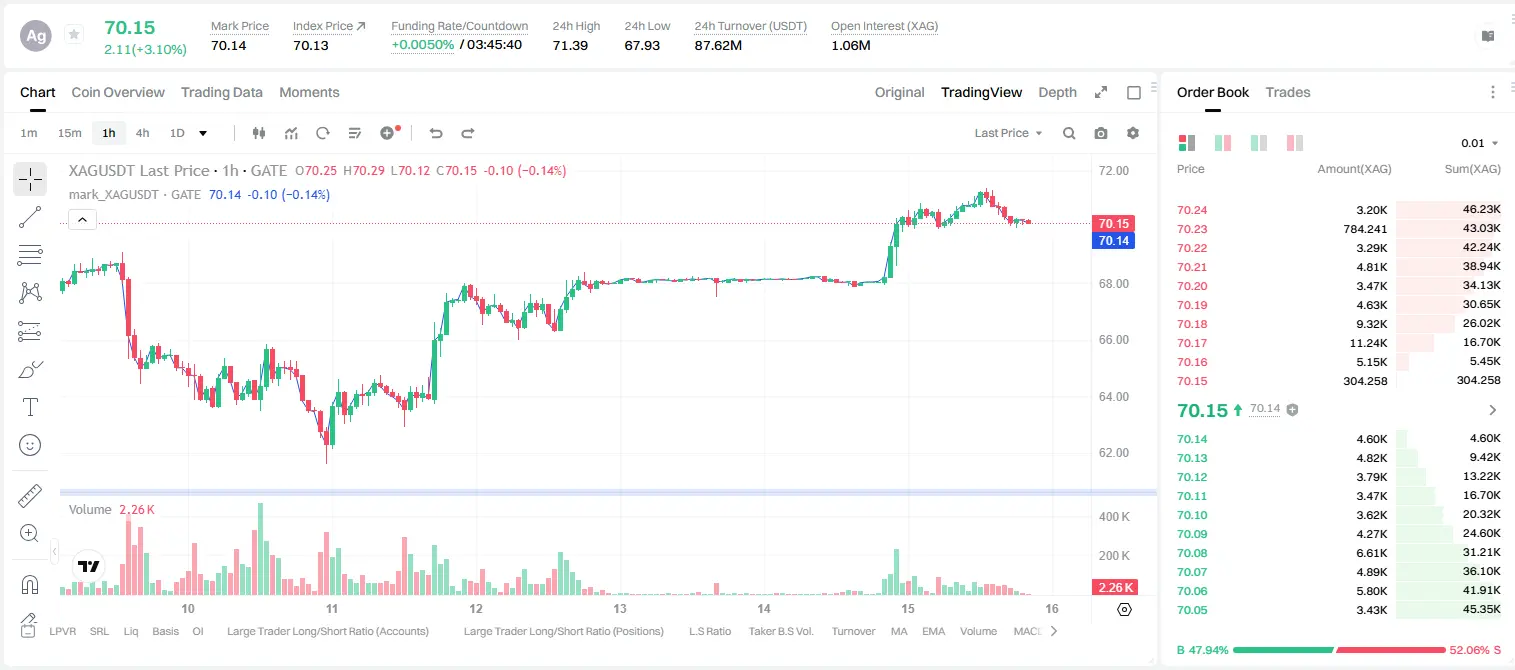Viewport: 1515px width, 670px height.
Task: Open the emoji sticker tool
Action: (30, 445)
